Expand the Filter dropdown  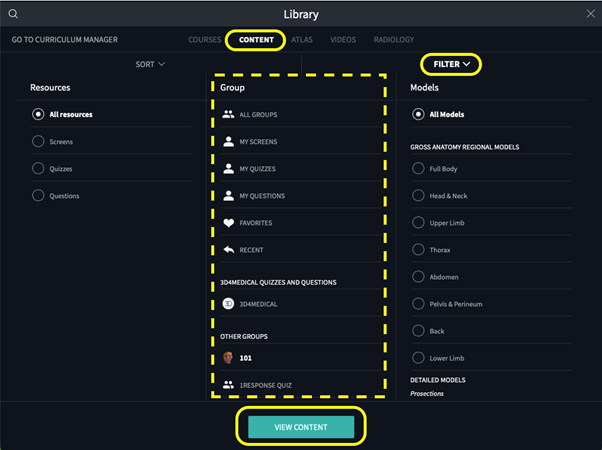click(451, 64)
